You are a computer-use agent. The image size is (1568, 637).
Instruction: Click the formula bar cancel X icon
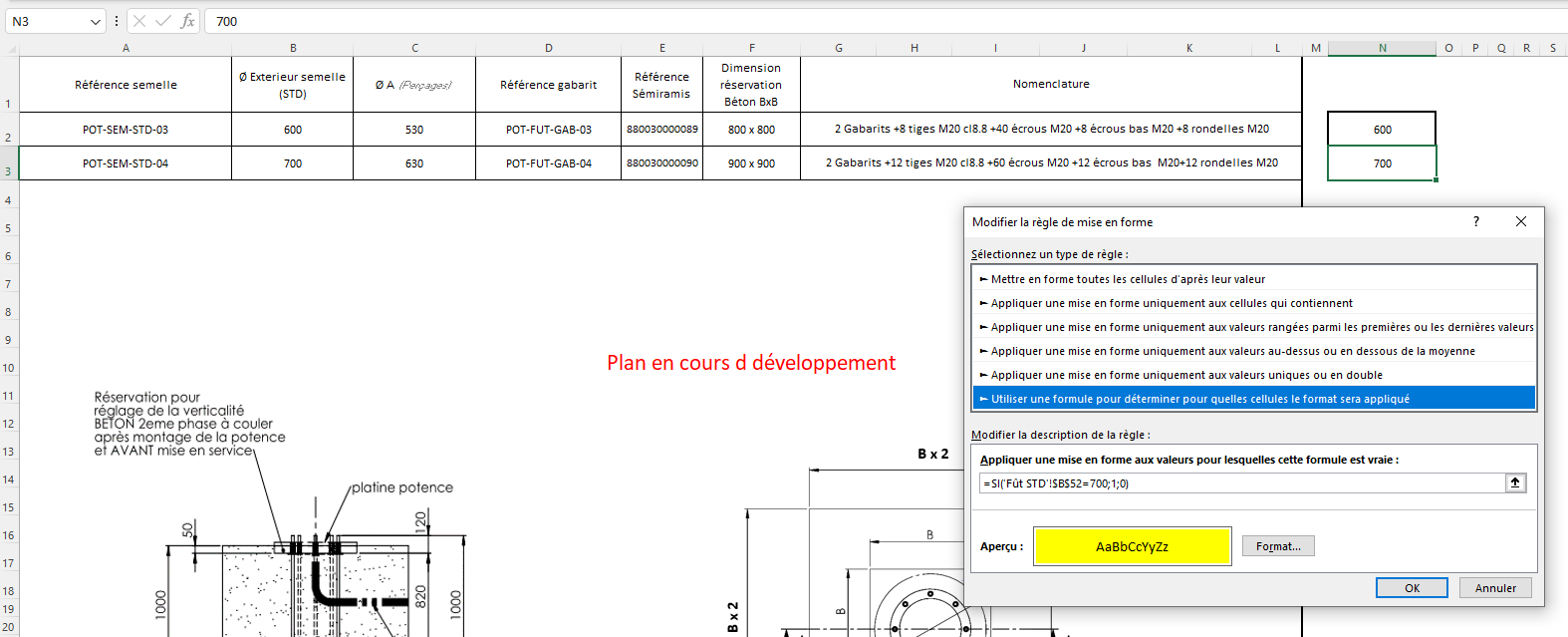tap(139, 21)
